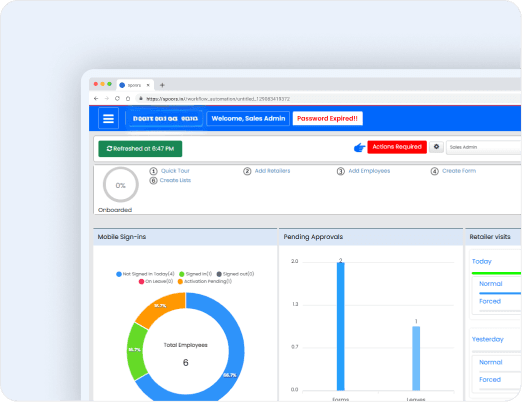The image size is (522, 402).
Task: Click the company logo button in header
Action: 165,119
